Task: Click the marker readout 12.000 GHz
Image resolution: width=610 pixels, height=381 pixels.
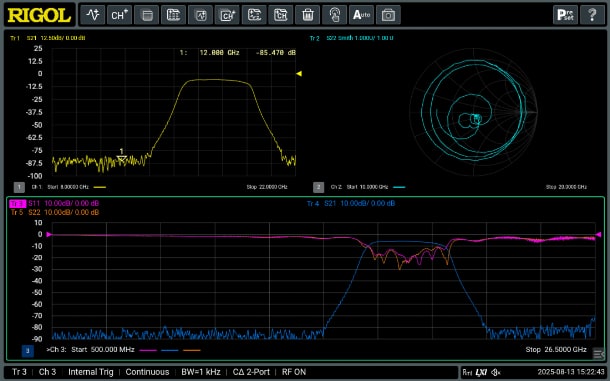Action: coord(219,53)
